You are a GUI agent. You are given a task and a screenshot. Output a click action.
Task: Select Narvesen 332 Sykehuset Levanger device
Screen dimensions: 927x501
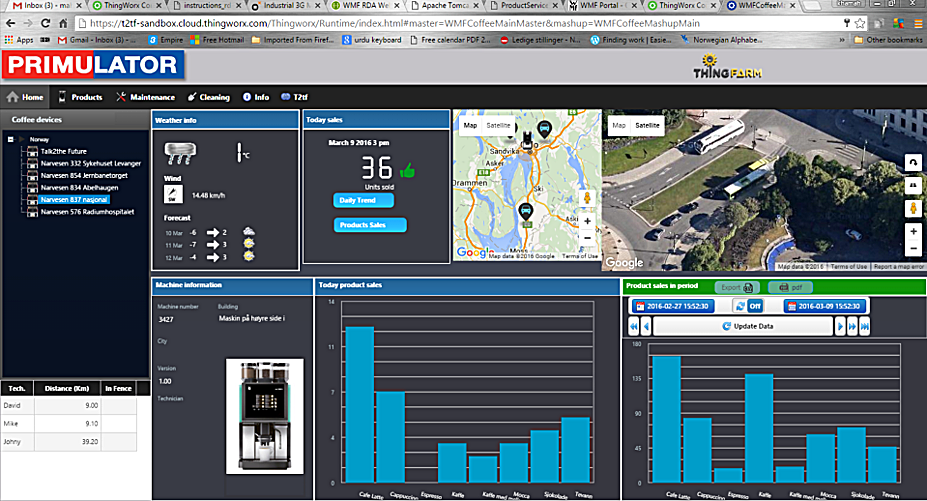(90, 163)
